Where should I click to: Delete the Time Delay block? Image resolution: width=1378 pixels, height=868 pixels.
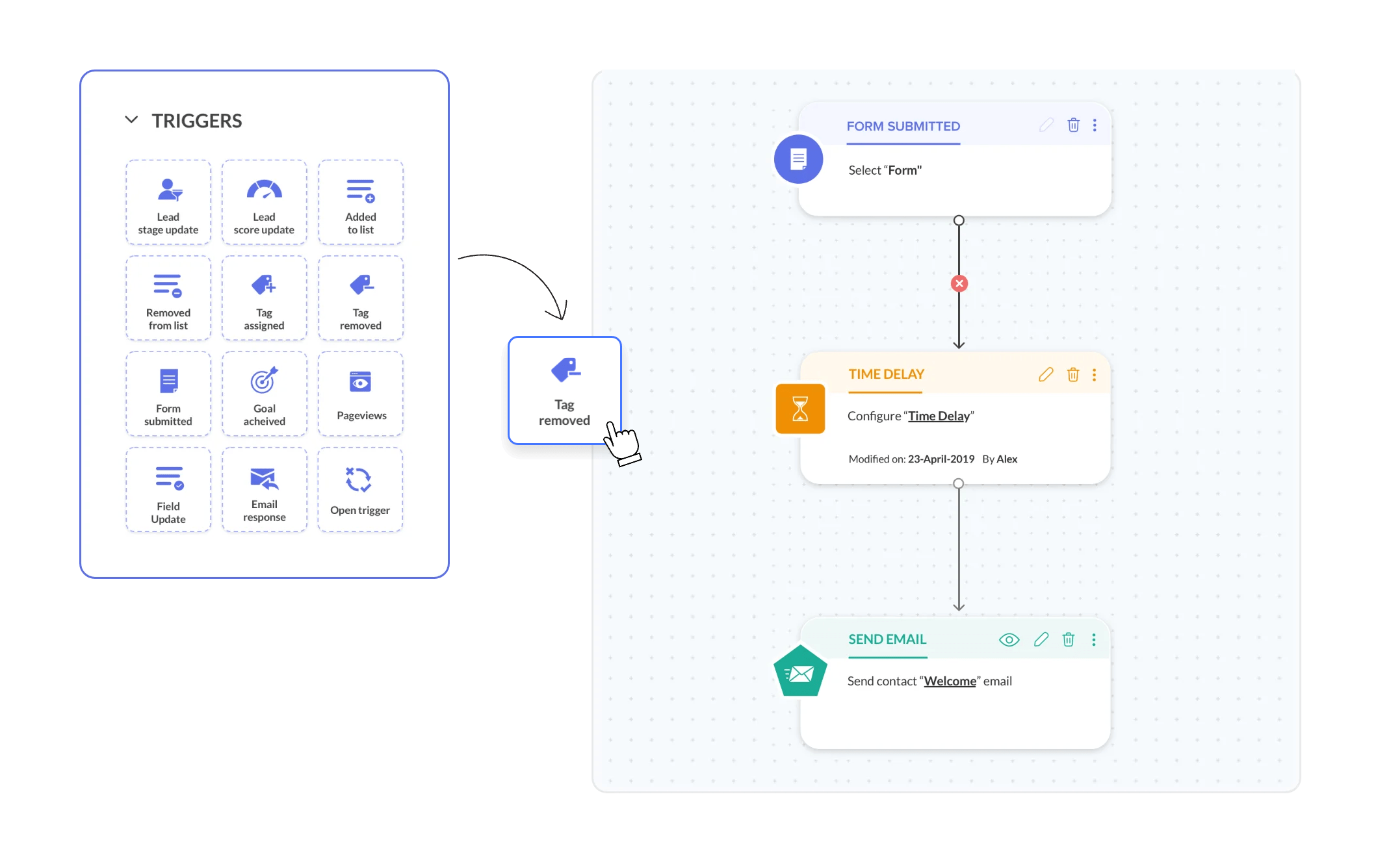coord(1072,375)
